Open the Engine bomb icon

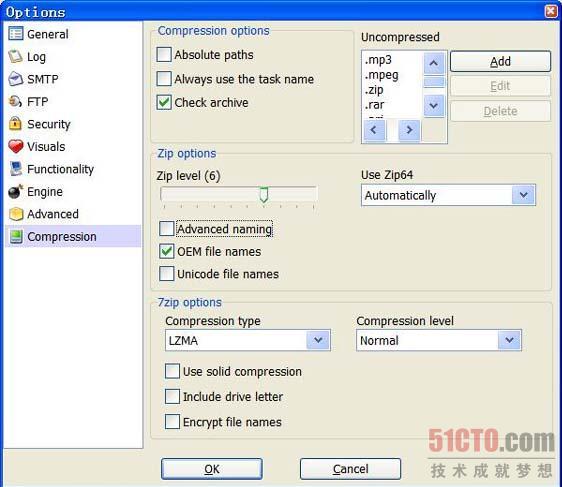point(16,191)
